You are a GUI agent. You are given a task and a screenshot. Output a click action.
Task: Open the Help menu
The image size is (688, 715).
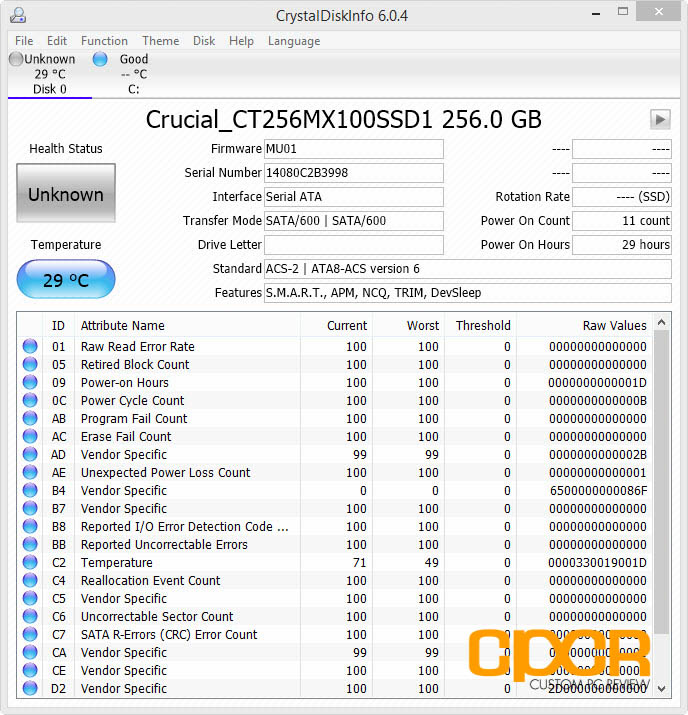click(241, 41)
